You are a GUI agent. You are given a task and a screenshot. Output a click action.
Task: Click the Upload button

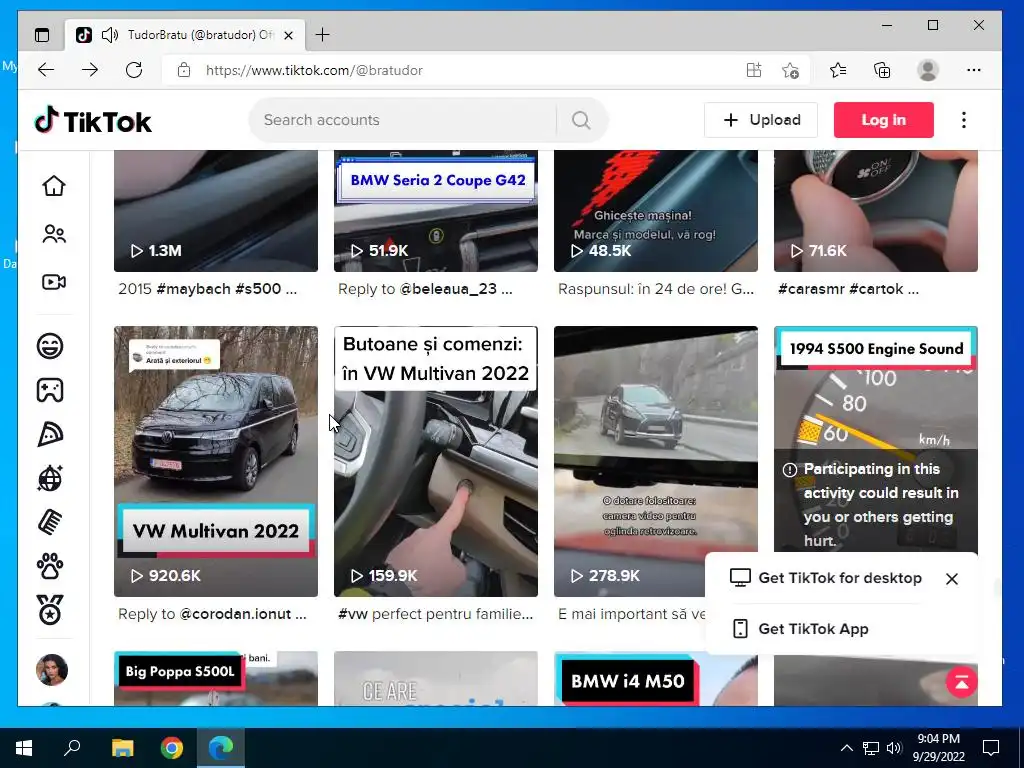click(761, 120)
